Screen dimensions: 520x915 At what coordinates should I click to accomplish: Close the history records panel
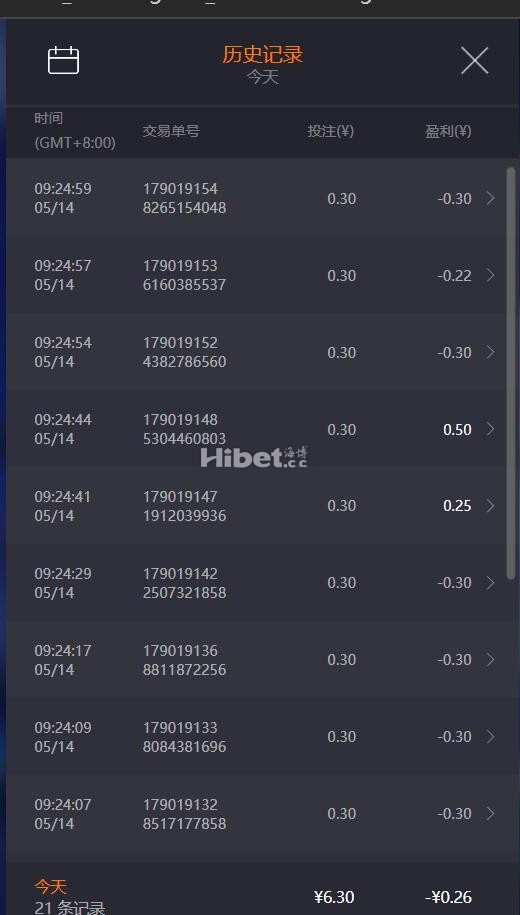click(474, 60)
